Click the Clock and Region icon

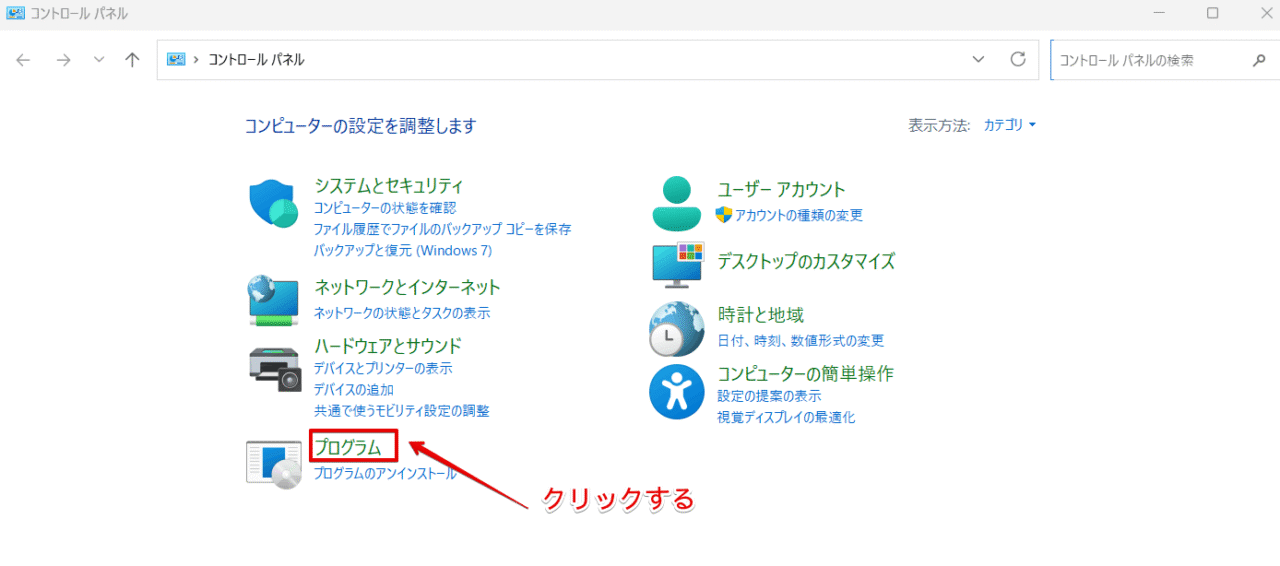677,329
